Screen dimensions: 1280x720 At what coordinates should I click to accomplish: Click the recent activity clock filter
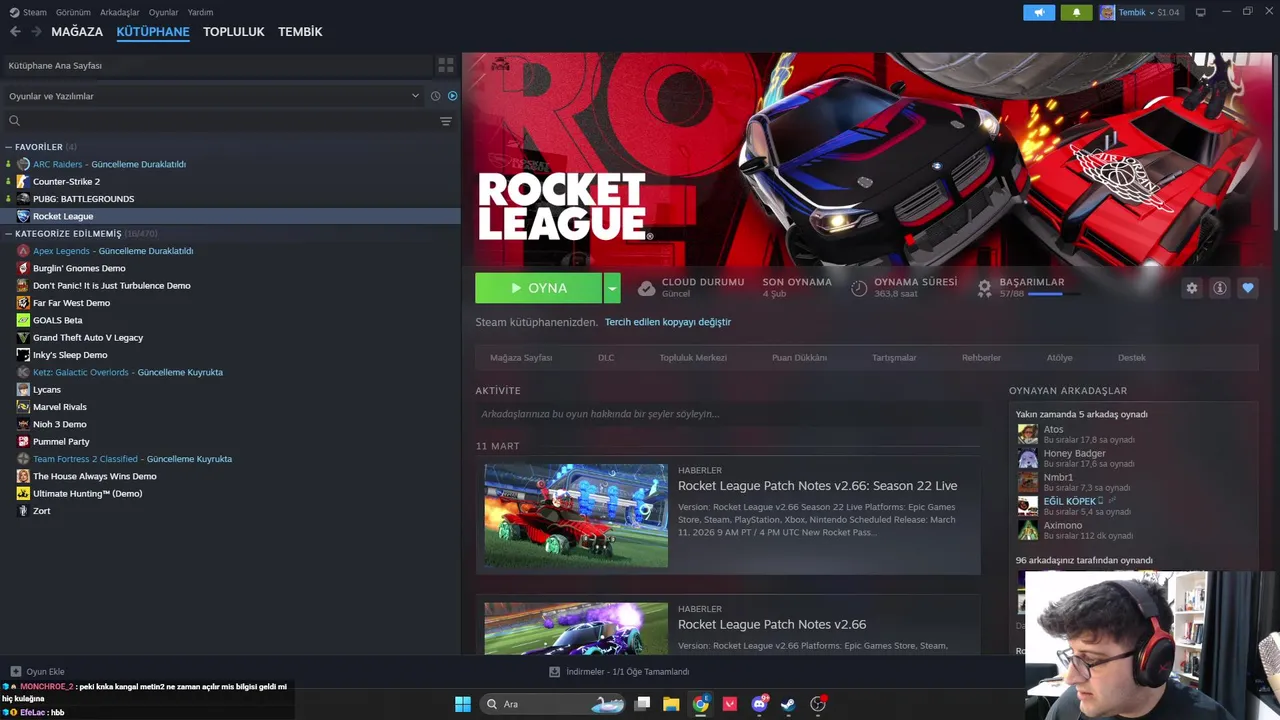click(435, 96)
